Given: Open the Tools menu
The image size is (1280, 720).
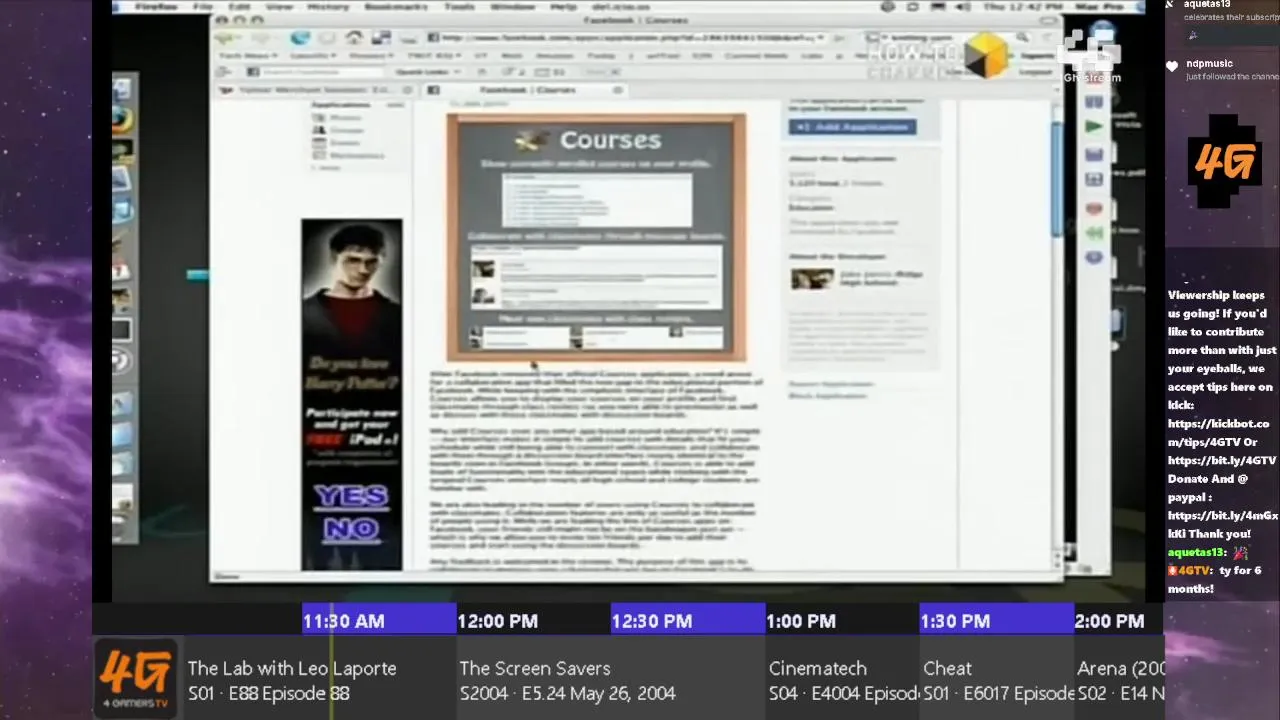Looking at the screenshot, I should pyautogui.click(x=459, y=7).
